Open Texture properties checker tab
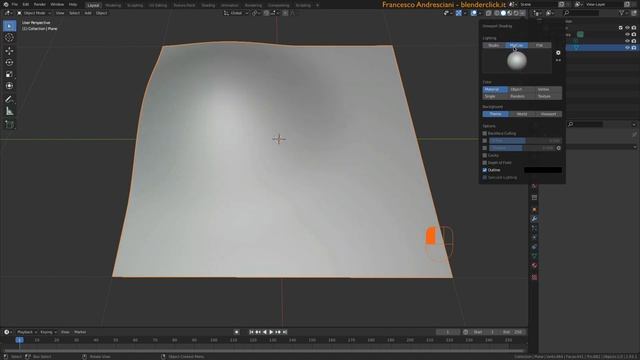The image size is (640, 360). pyautogui.click(x=534, y=278)
